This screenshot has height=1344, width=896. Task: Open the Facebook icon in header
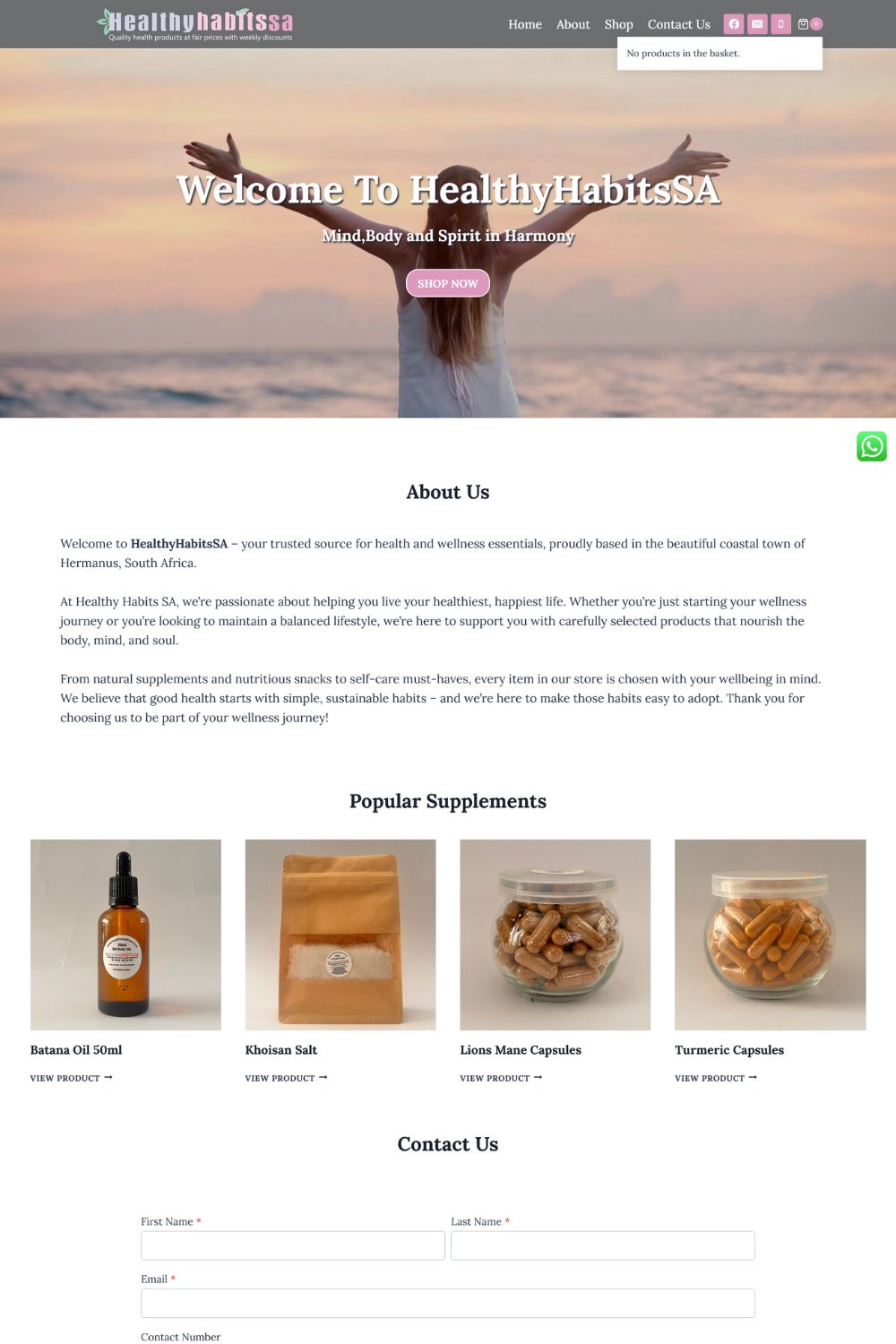coord(734,24)
